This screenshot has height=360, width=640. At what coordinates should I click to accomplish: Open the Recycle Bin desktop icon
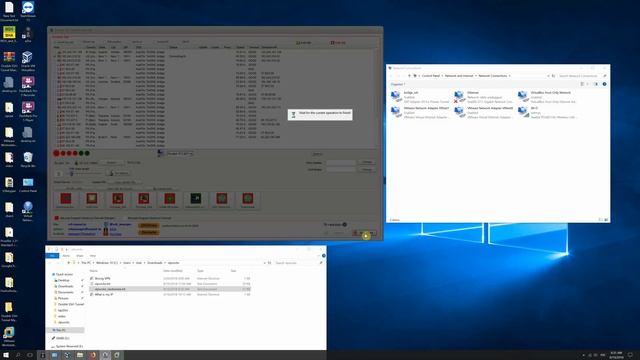click(28, 160)
